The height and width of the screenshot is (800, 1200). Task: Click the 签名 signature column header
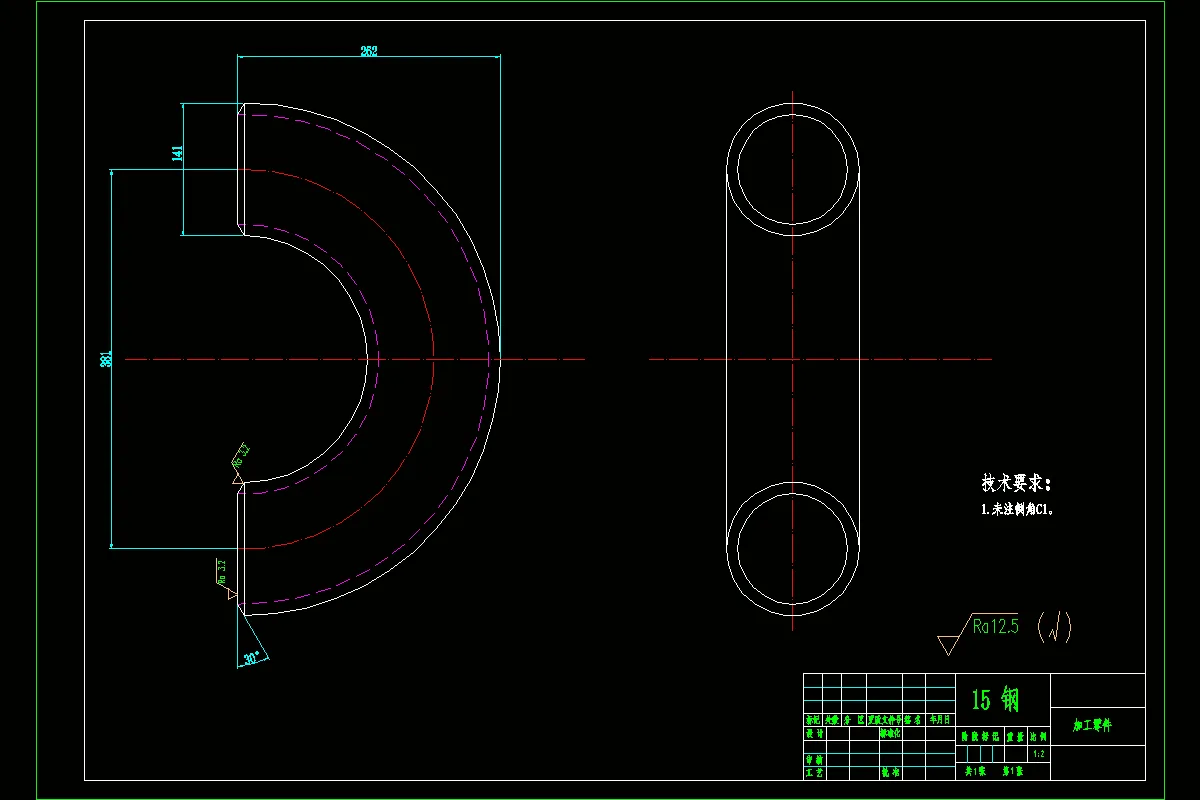913,720
